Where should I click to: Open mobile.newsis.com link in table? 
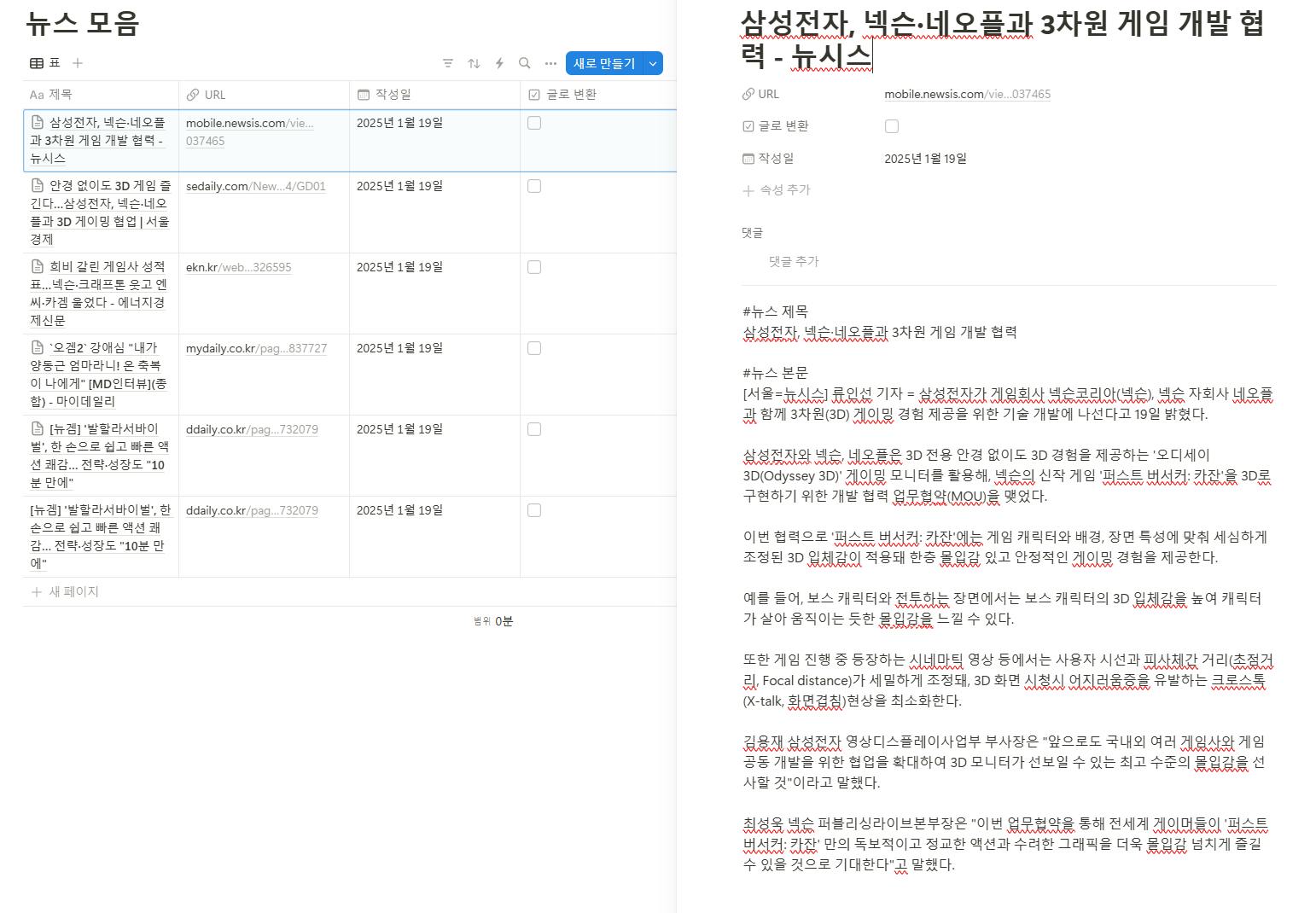click(249, 131)
